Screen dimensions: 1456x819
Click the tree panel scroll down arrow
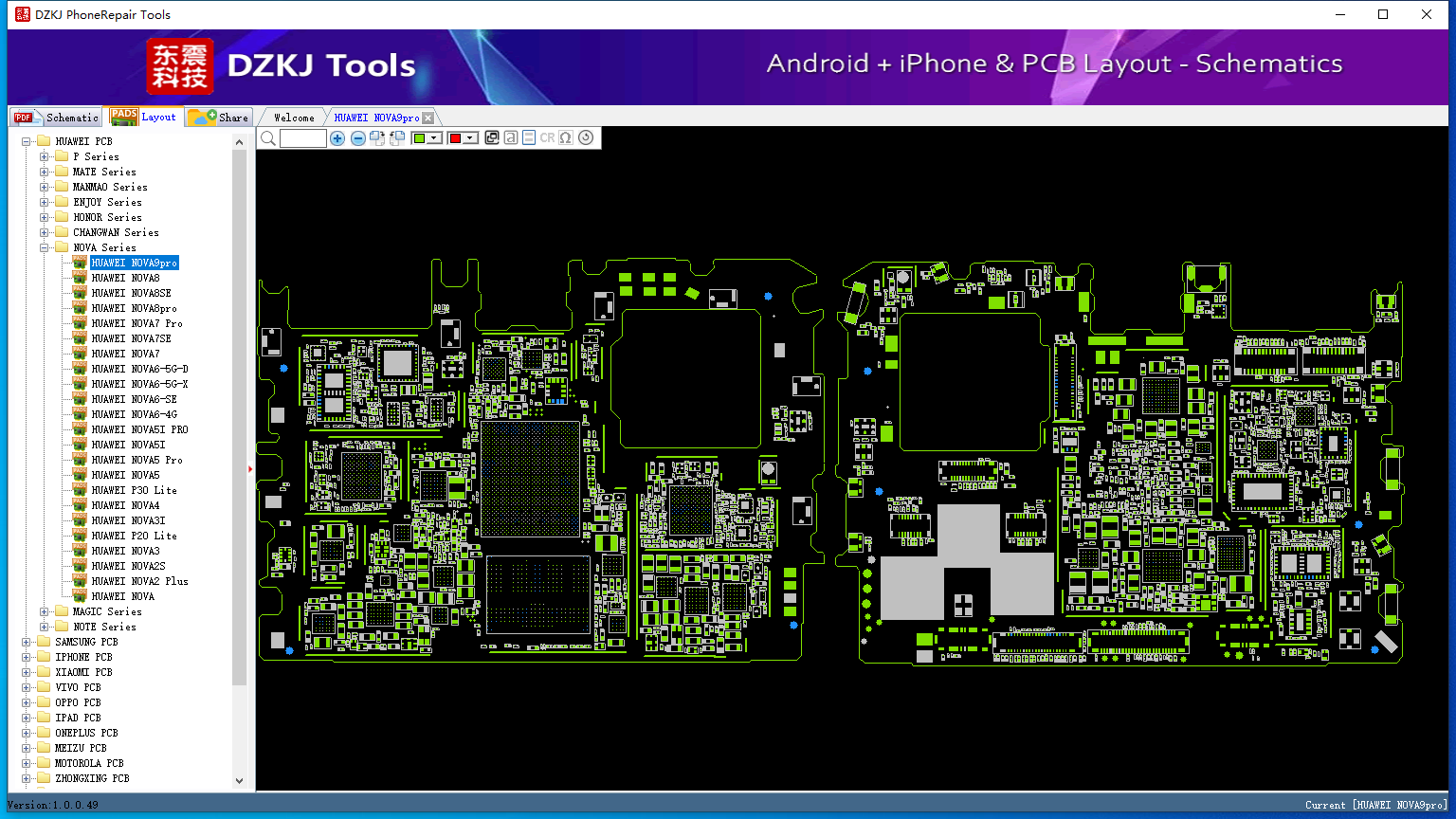pyautogui.click(x=239, y=781)
